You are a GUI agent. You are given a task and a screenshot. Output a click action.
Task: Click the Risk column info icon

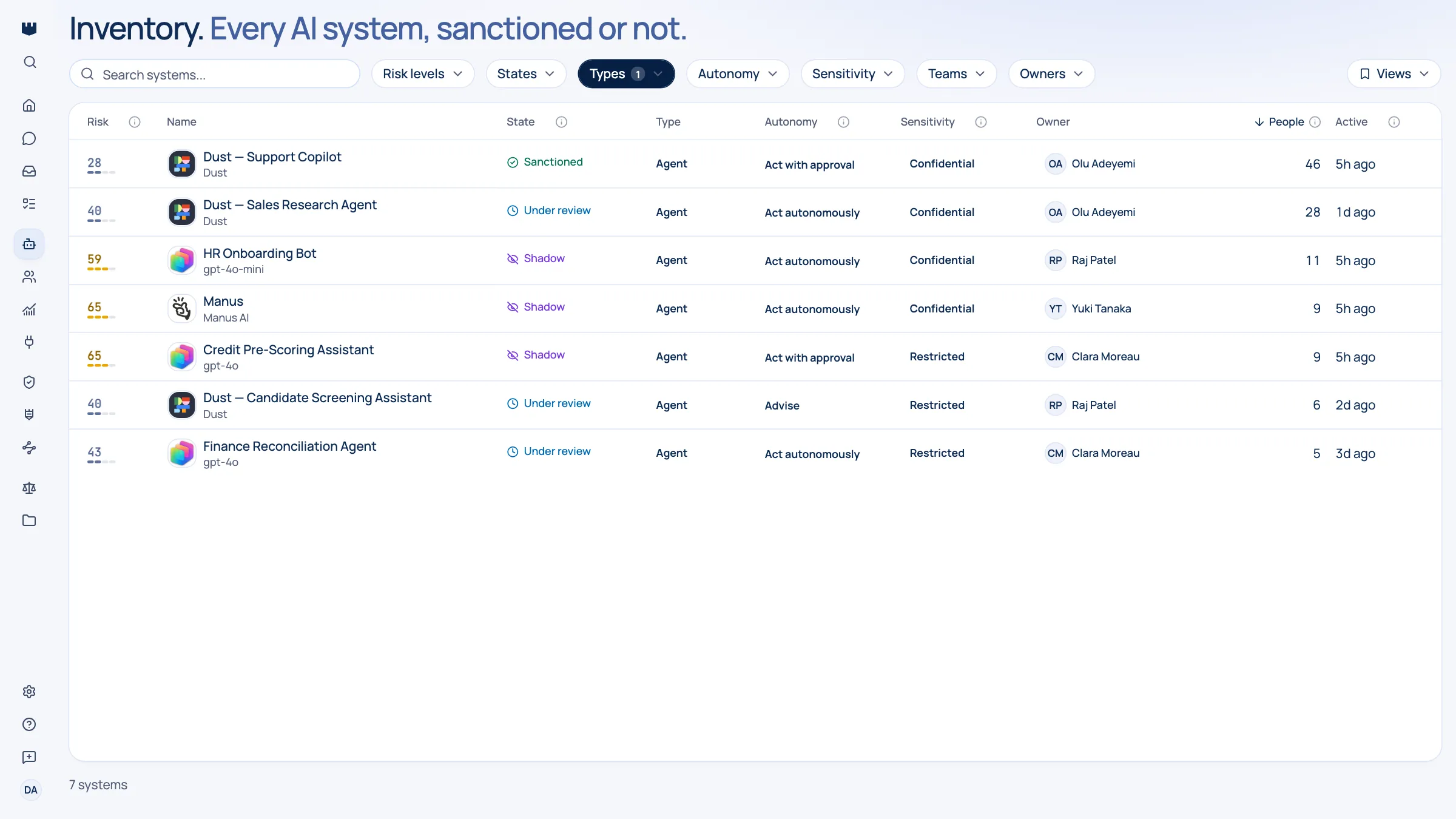click(x=135, y=122)
